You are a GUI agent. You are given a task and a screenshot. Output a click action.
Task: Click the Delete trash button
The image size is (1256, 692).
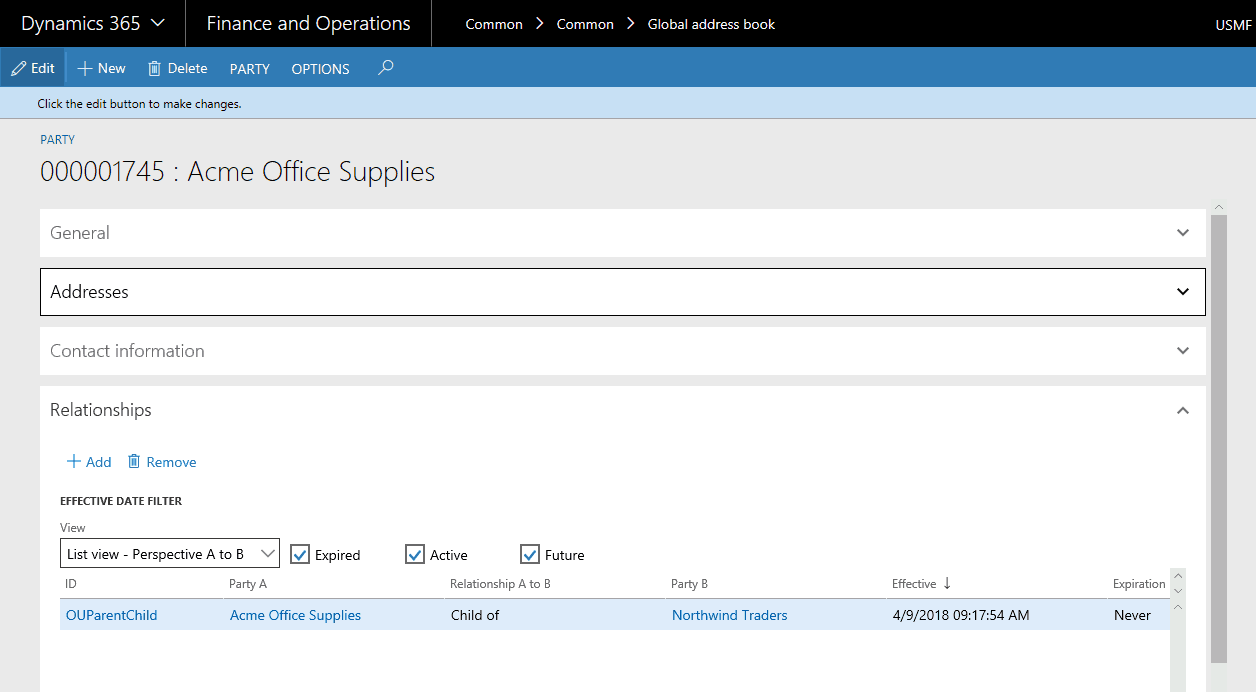coord(177,68)
